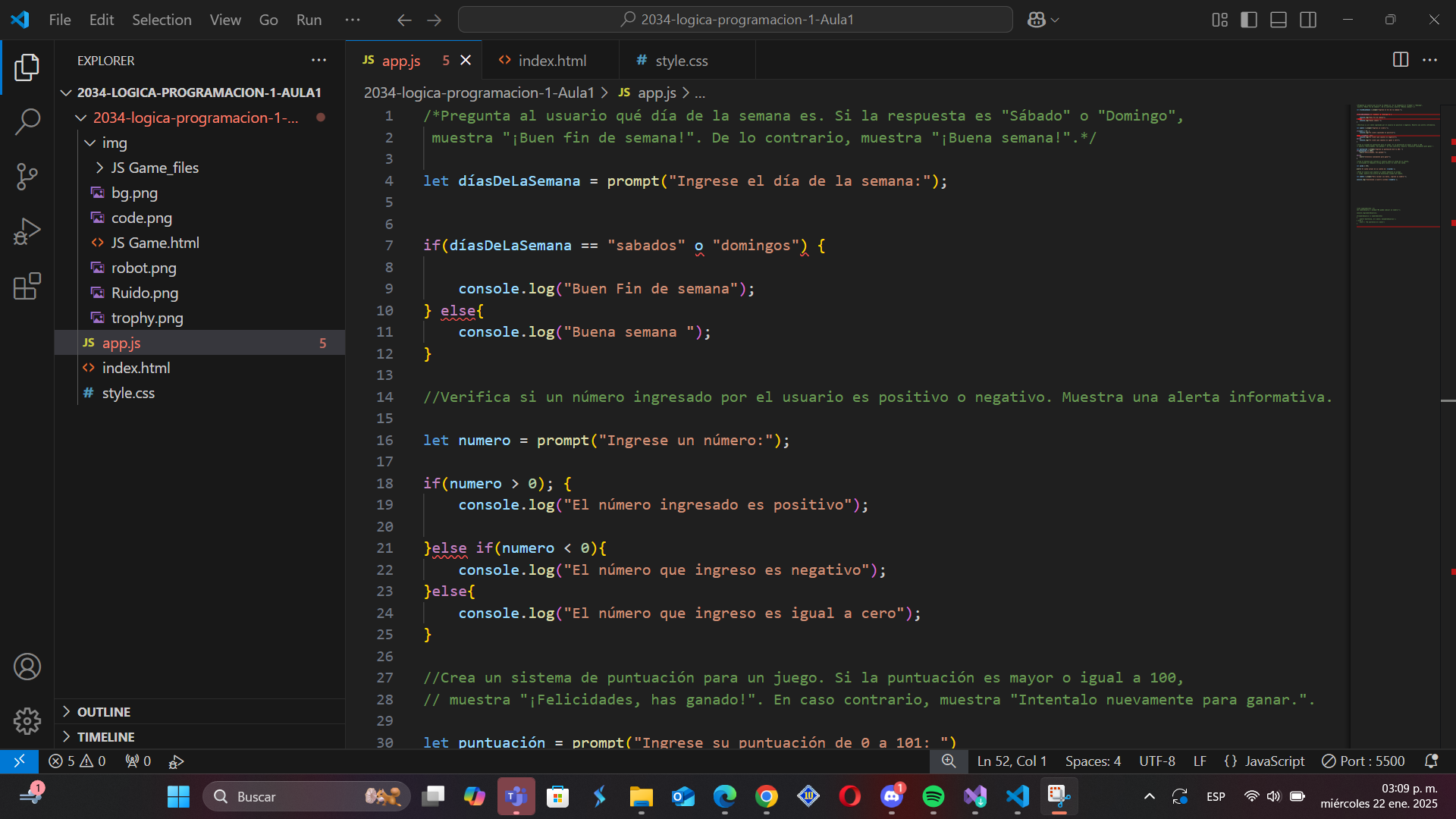
Task: Open the View menu
Action: [225, 20]
